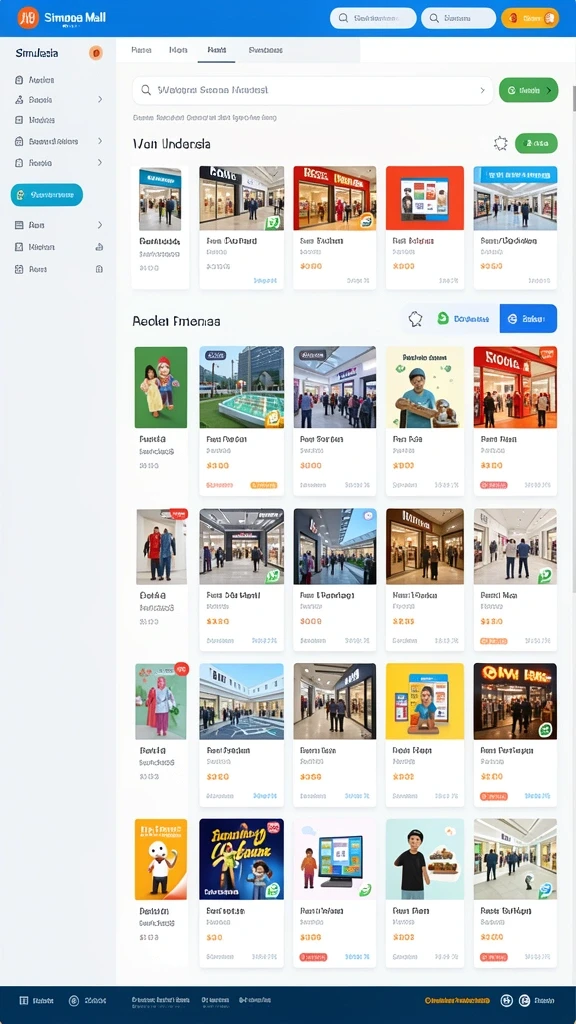The width and height of the screenshot is (576, 1024).
Task: Click the icon inside the teal sidebar button
Action: pos(21,195)
